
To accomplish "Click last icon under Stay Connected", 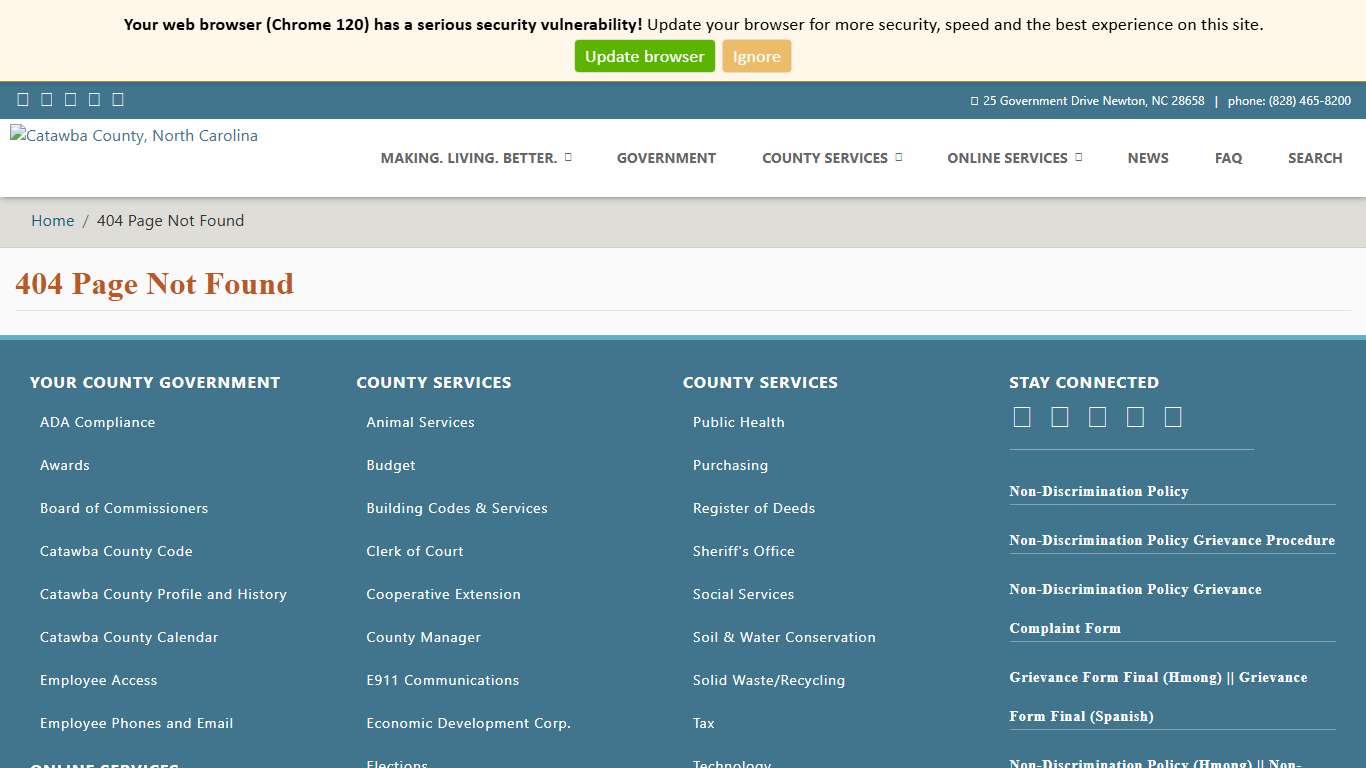I will (x=1173, y=417).
